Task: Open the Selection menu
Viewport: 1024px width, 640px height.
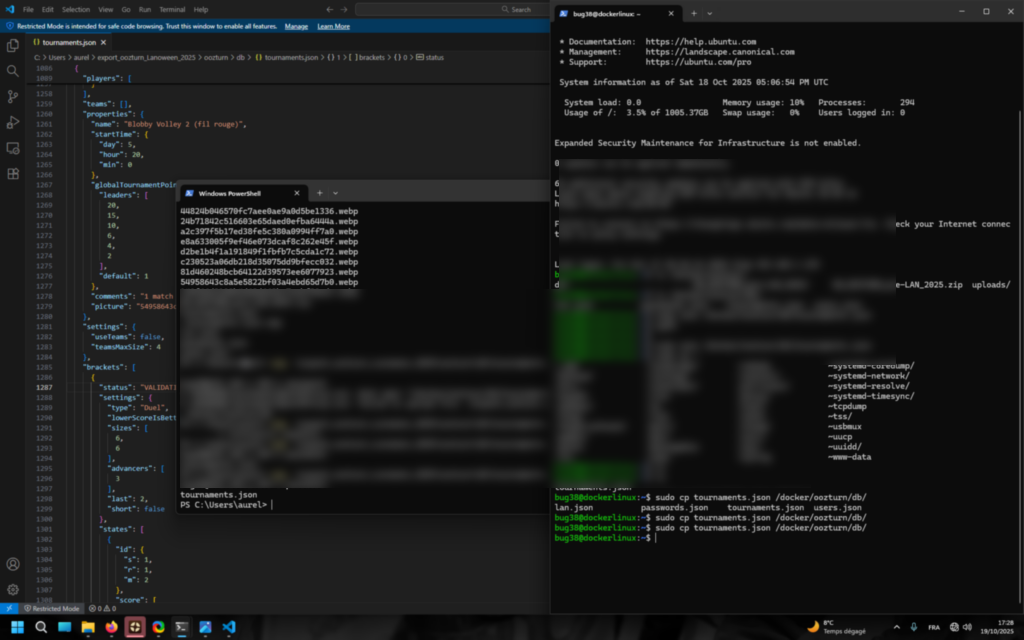Action: 75,9
